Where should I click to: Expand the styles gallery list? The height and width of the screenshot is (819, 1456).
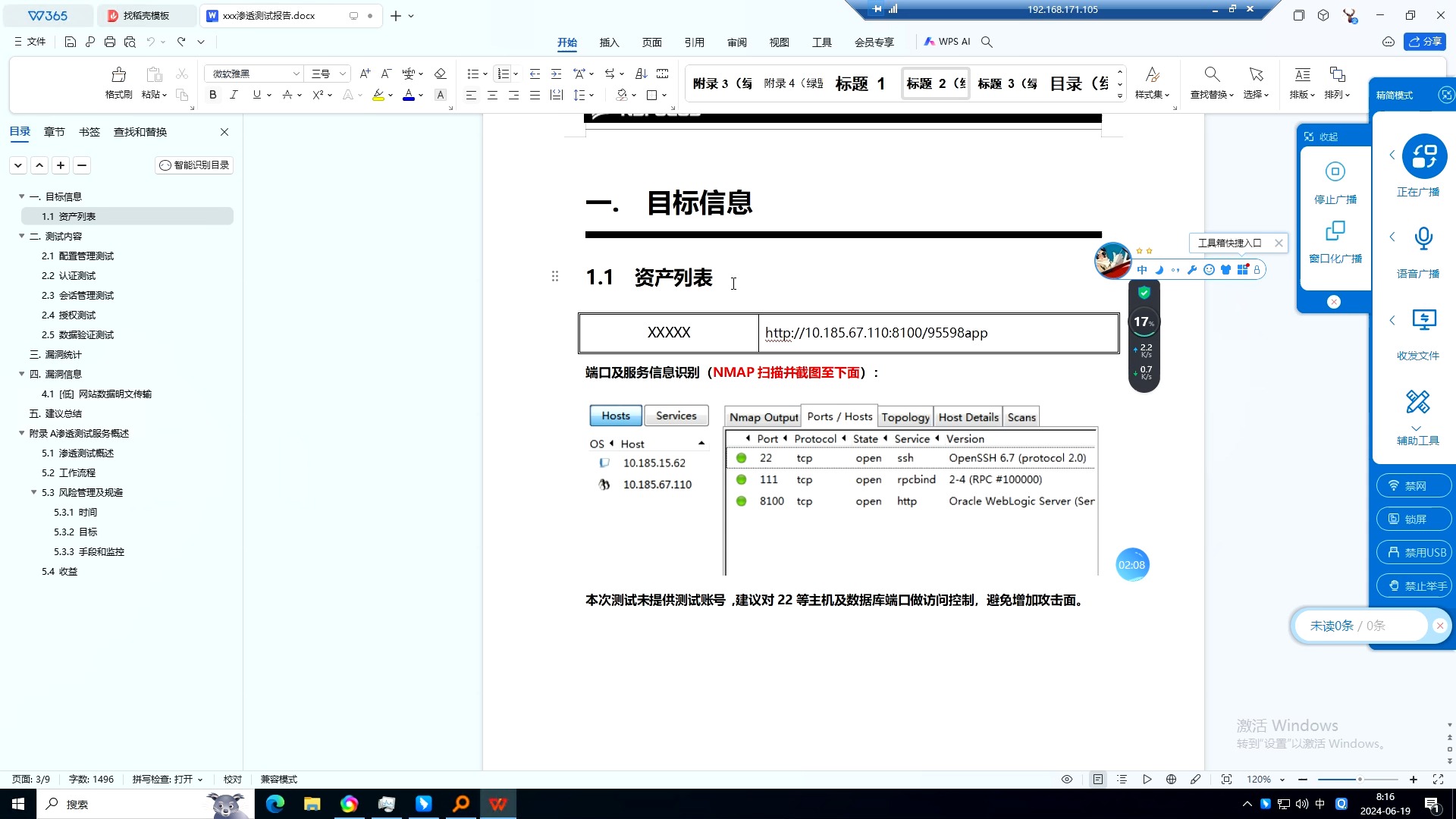(x=1120, y=96)
